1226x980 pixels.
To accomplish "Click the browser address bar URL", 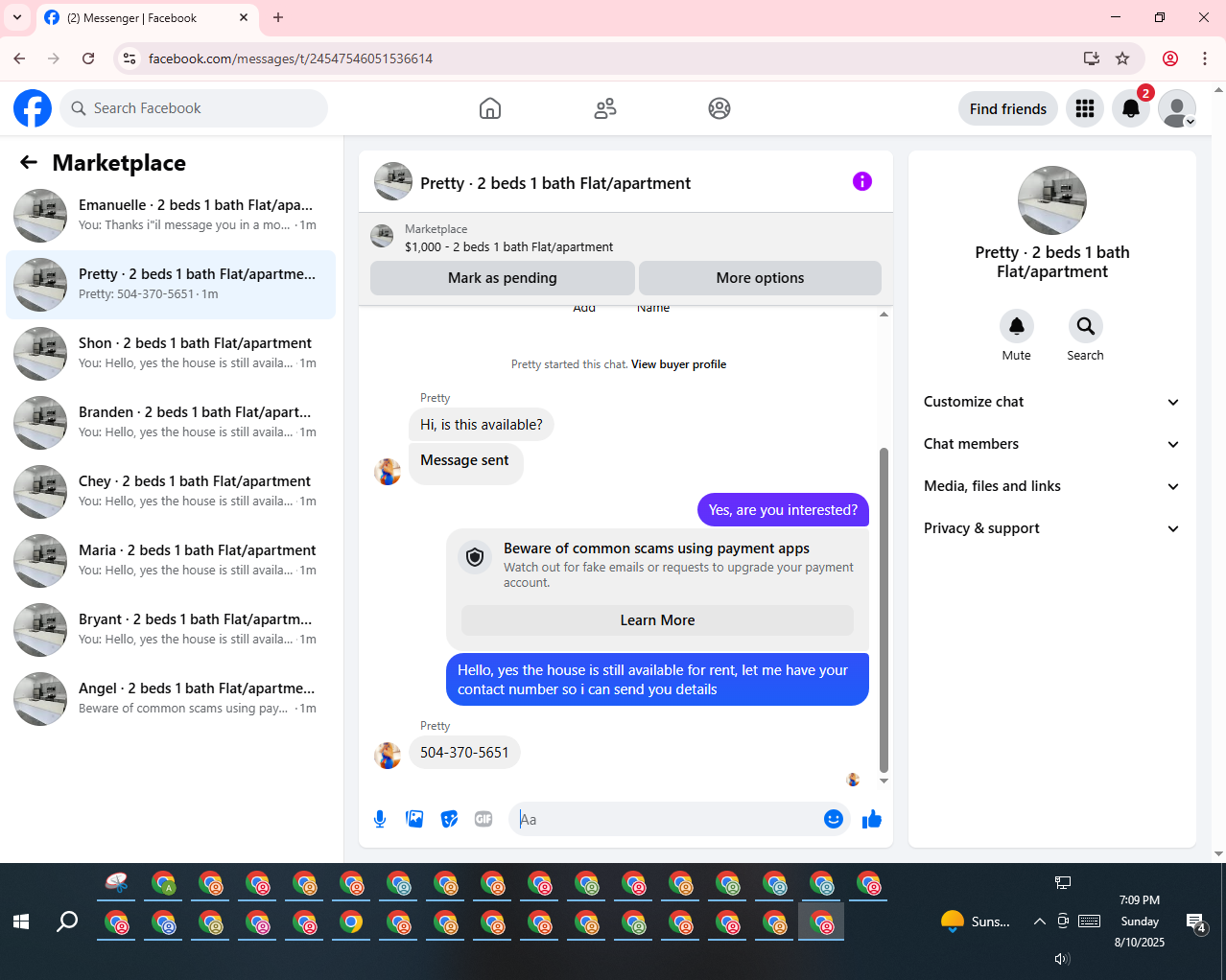I will 291,58.
